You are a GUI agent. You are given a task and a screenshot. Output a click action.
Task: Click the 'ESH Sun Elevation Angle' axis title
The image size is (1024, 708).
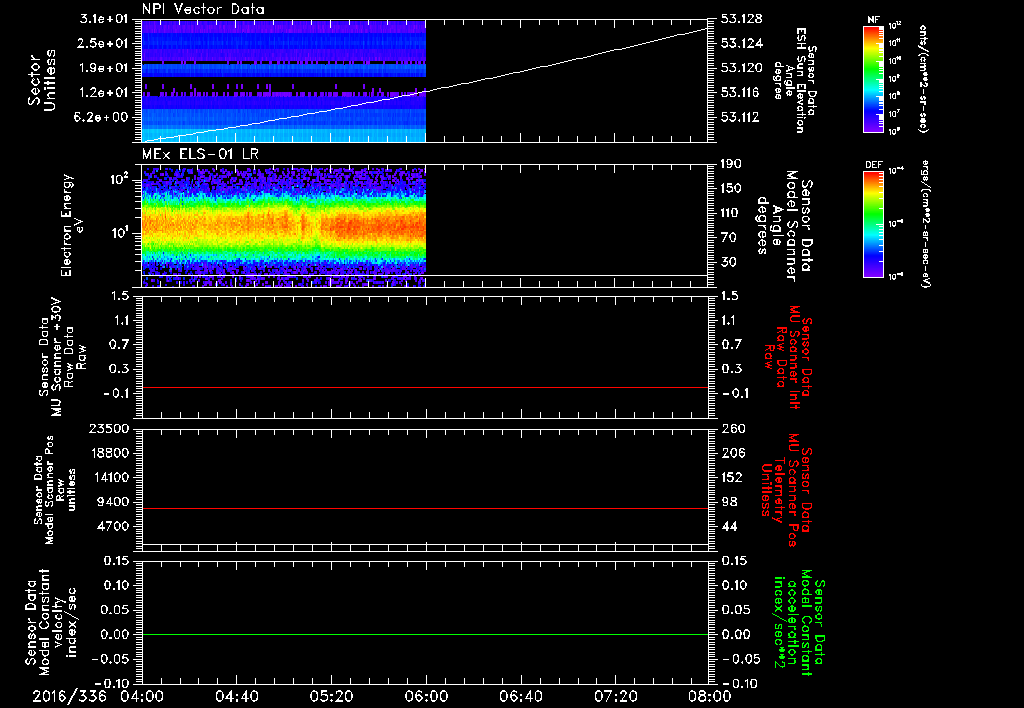point(795,80)
